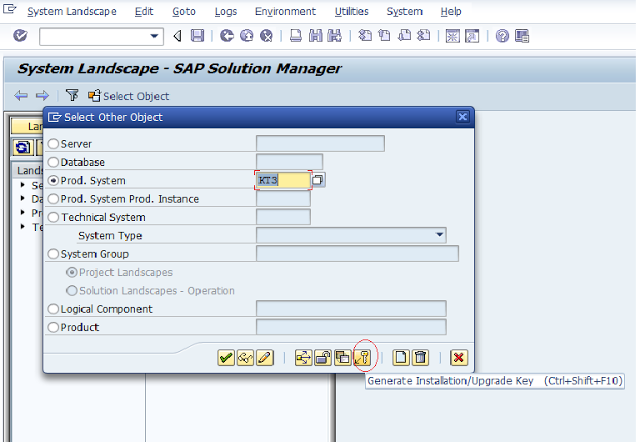Screen dimensions: 640x442
Task: Open the System Type dropdown
Action: tap(439, 235)
